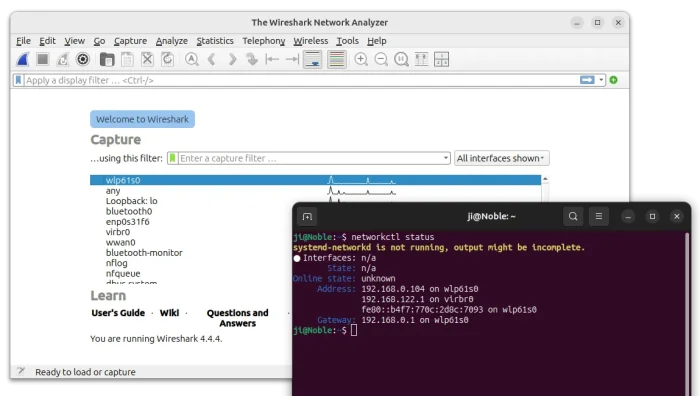Jump to last packet icon
This screenshot has height=396, width=700.
(292, 59)
